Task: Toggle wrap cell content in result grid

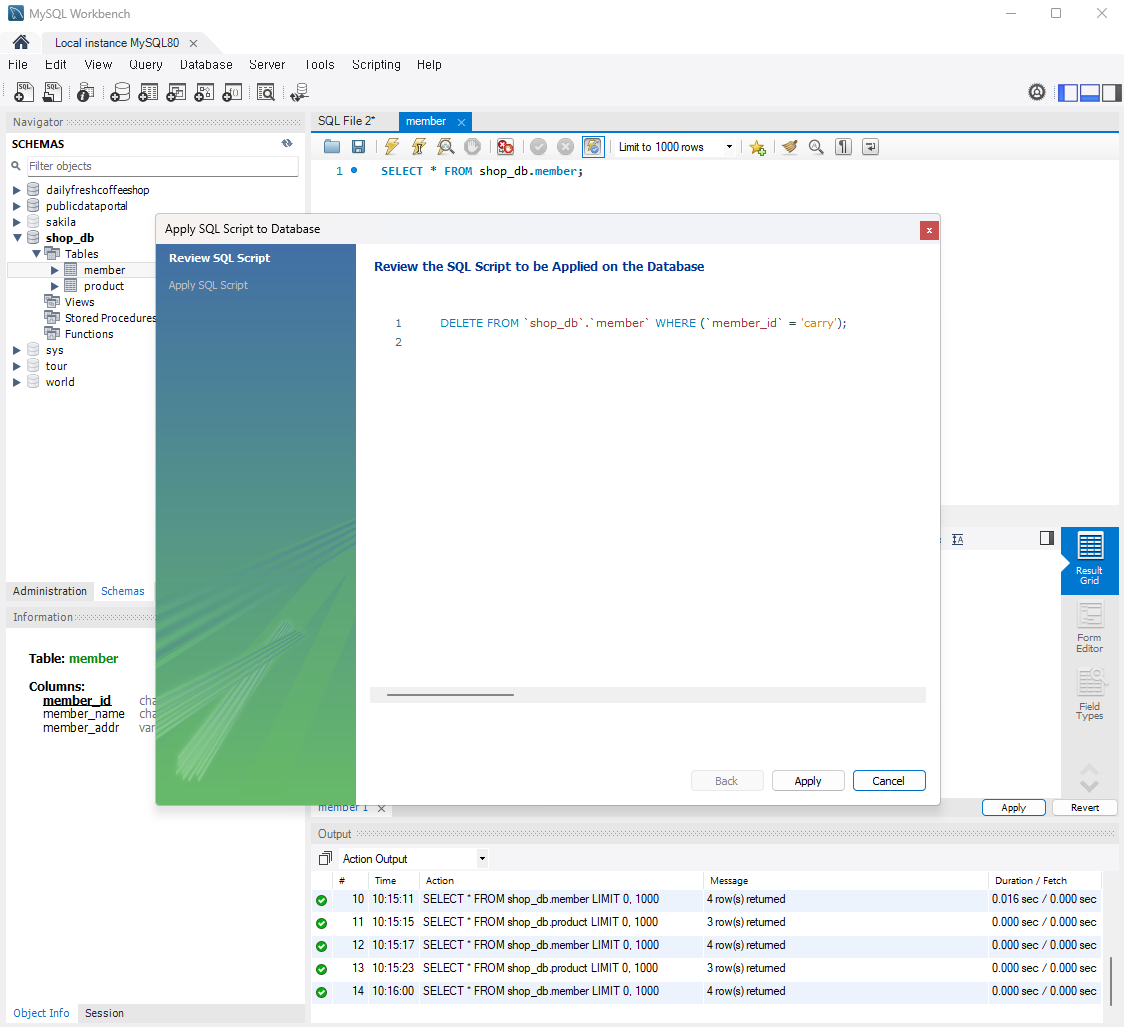Action: [958, 539]
